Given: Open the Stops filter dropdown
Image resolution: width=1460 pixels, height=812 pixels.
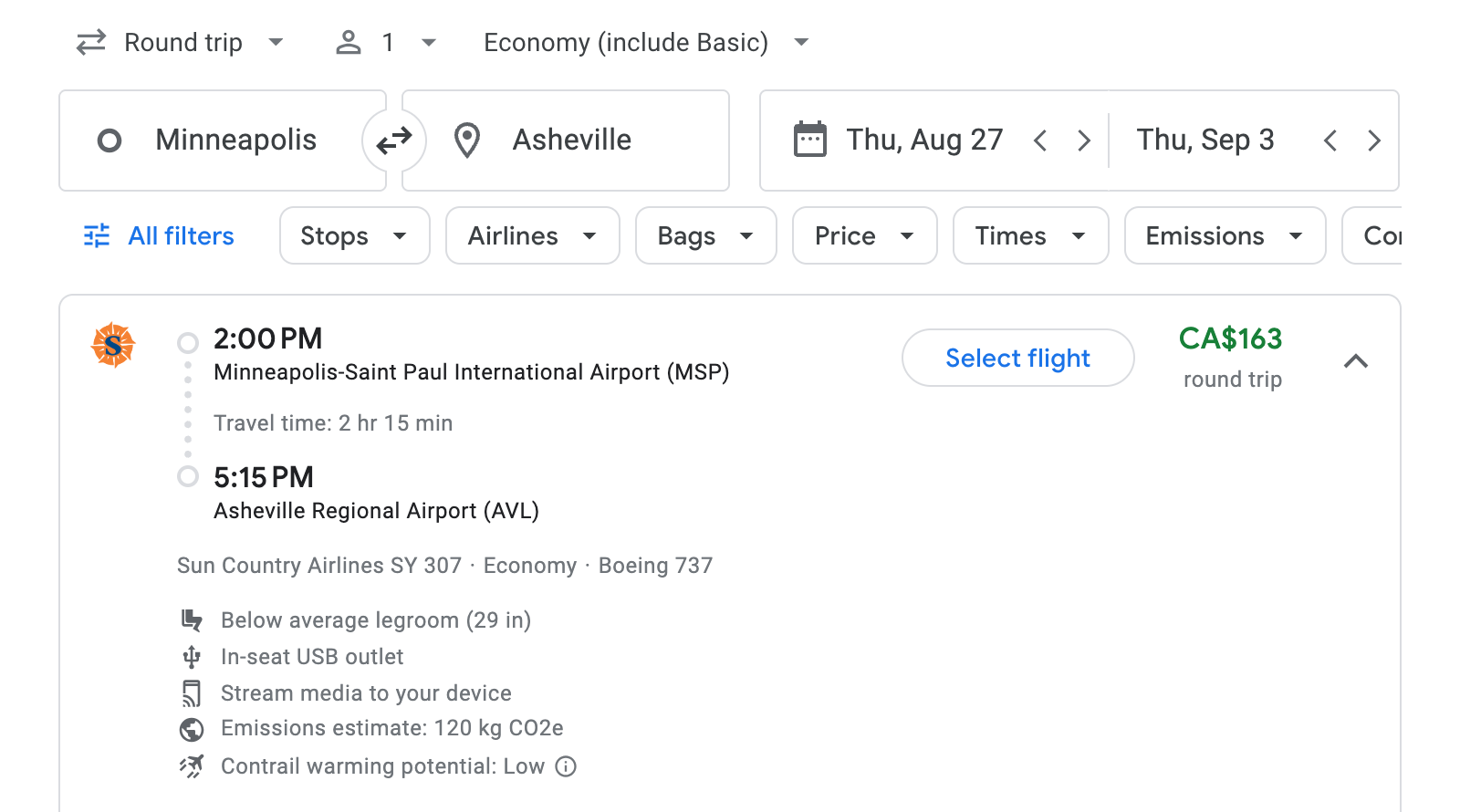Looking at the screenshot, I should [354, 235].
